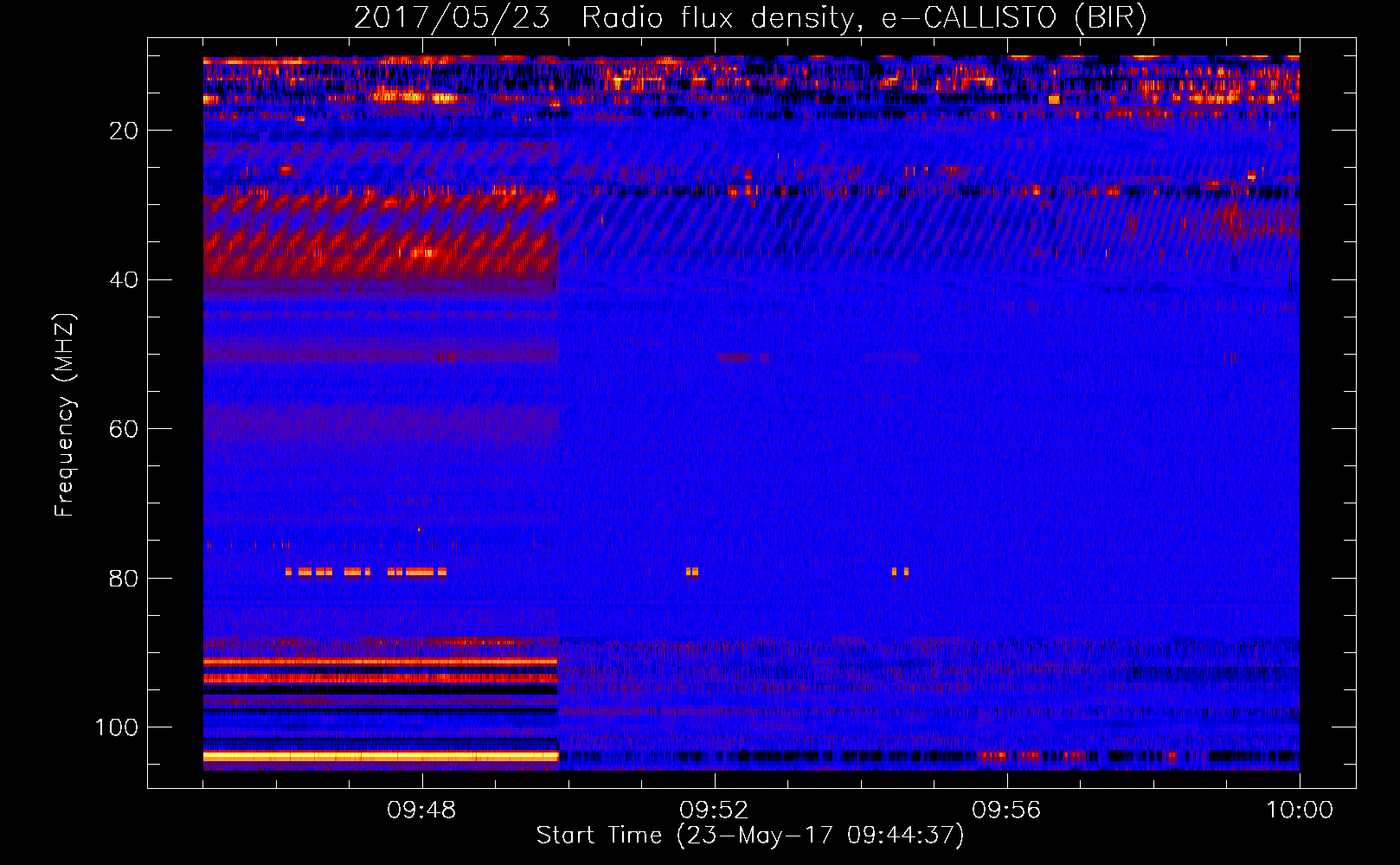Click the y-axis tick label '100'
This screenshot has height=865, width=1400.
(117, 727)
